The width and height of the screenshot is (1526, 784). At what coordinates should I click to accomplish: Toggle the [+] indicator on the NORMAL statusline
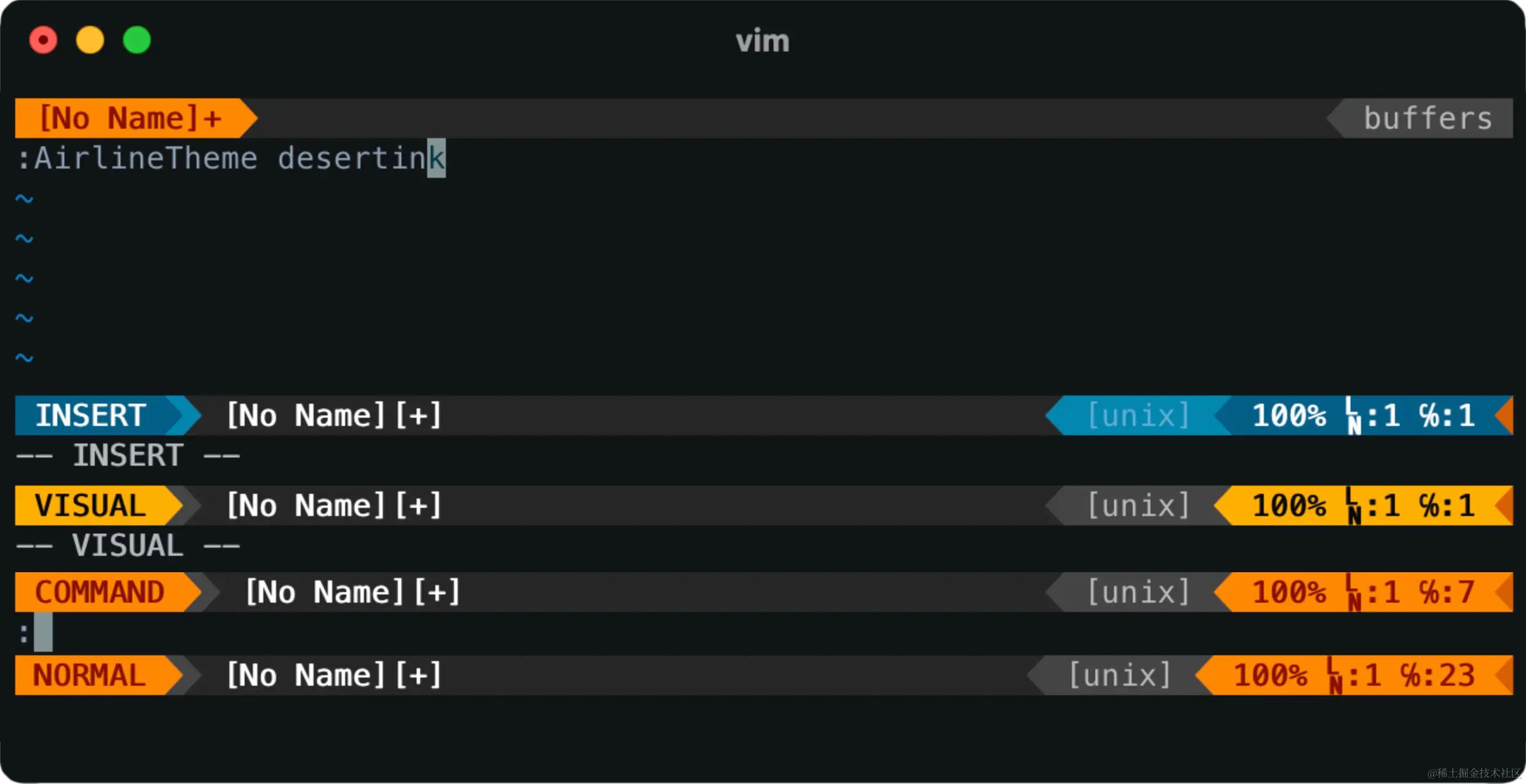coord(419,675)
